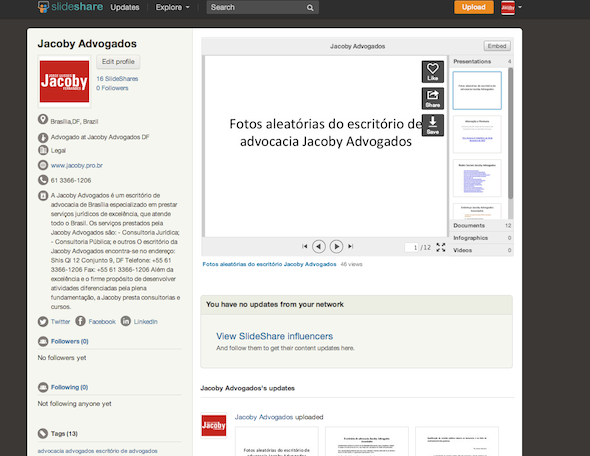
Task: Open the Twitter profile link
Action: pos(61,322)
